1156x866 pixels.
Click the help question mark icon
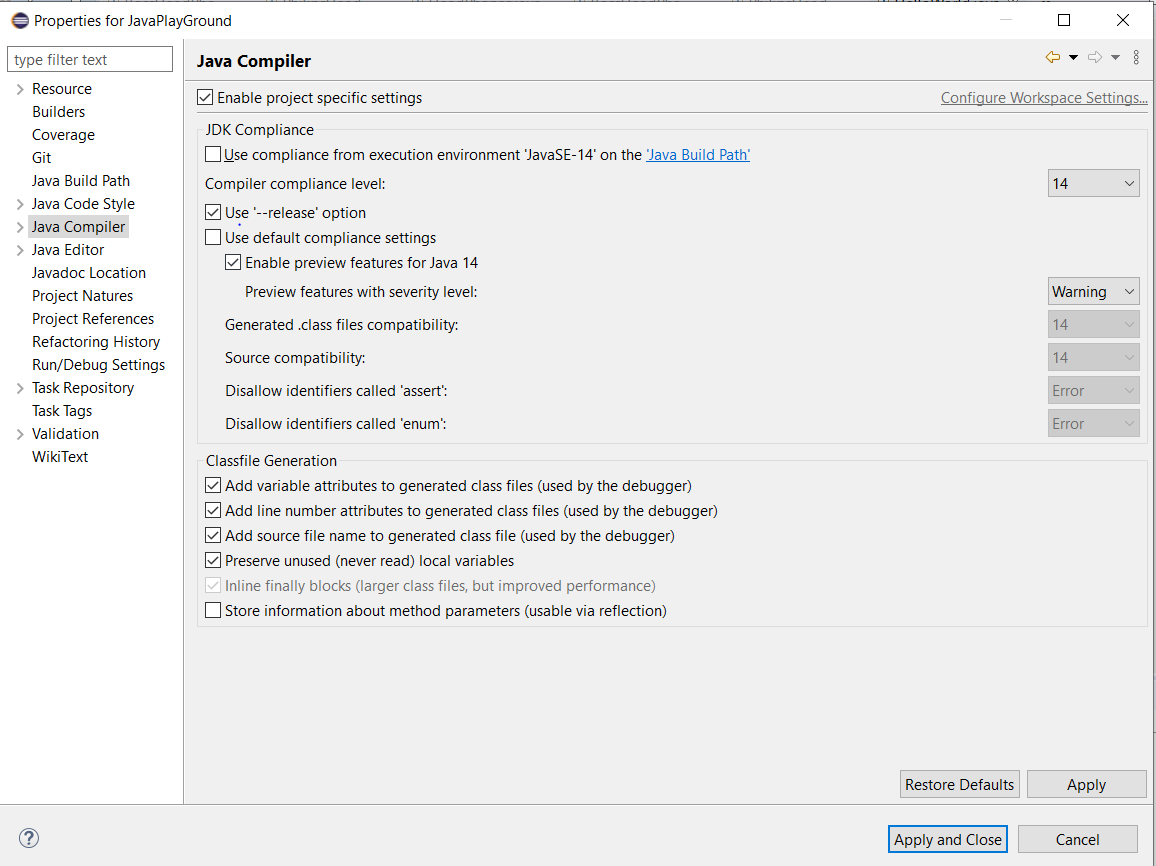(29, 838)
